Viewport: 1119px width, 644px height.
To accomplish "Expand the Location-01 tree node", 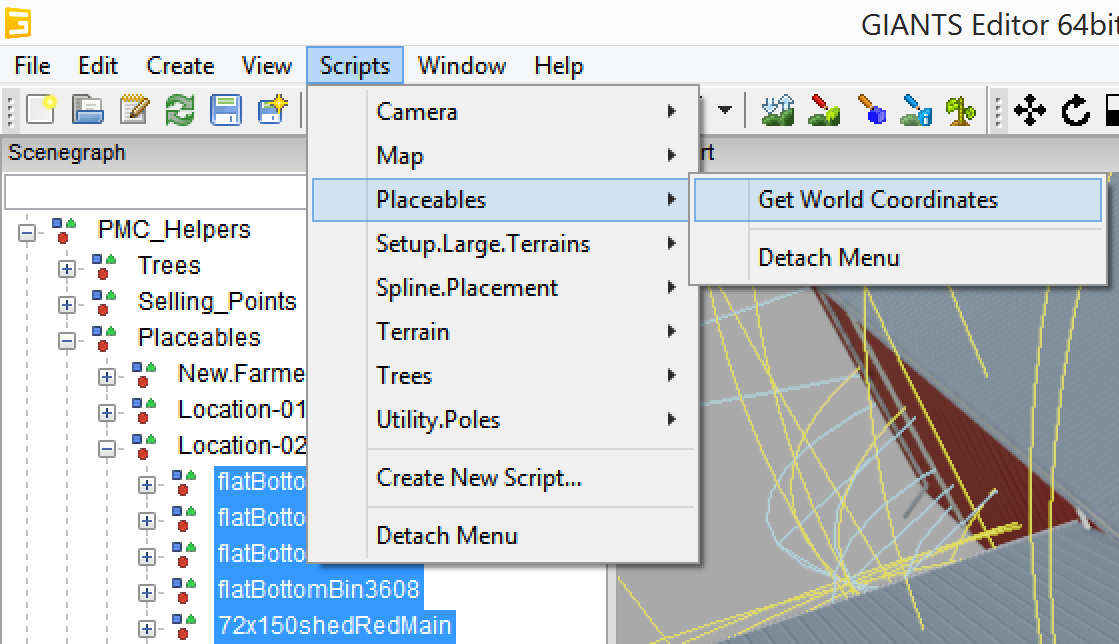I will point(107,413).
